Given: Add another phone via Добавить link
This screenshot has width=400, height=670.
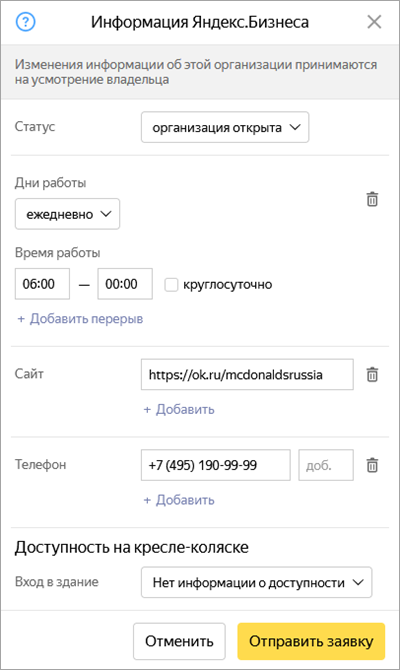Looking at the screenshot, I should (x=179, y=500).
